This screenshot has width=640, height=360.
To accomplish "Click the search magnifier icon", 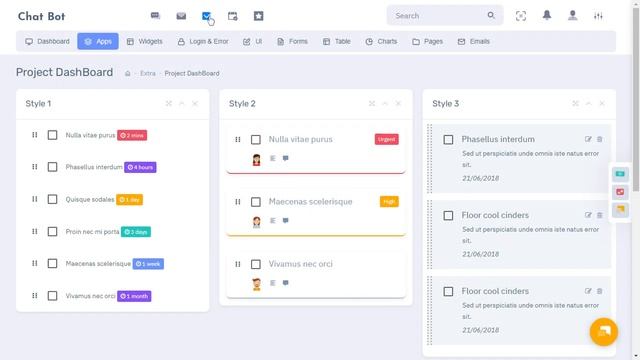I will (x=491, y=16).
